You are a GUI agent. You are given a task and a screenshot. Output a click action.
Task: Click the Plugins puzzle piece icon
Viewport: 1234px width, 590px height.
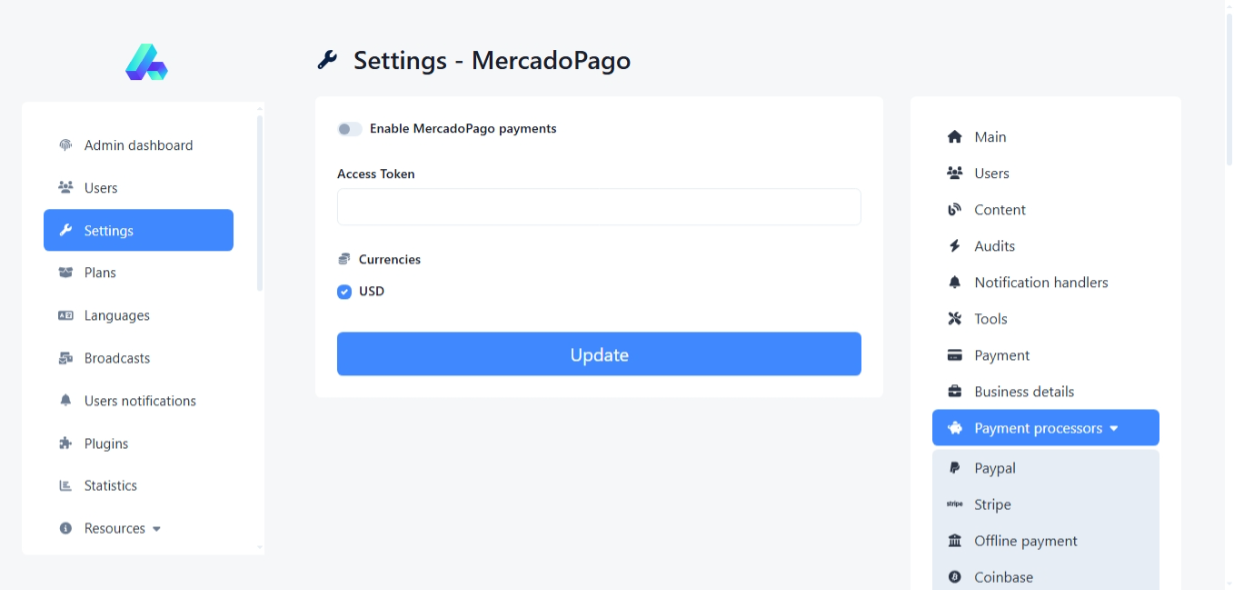click(66, 443)
